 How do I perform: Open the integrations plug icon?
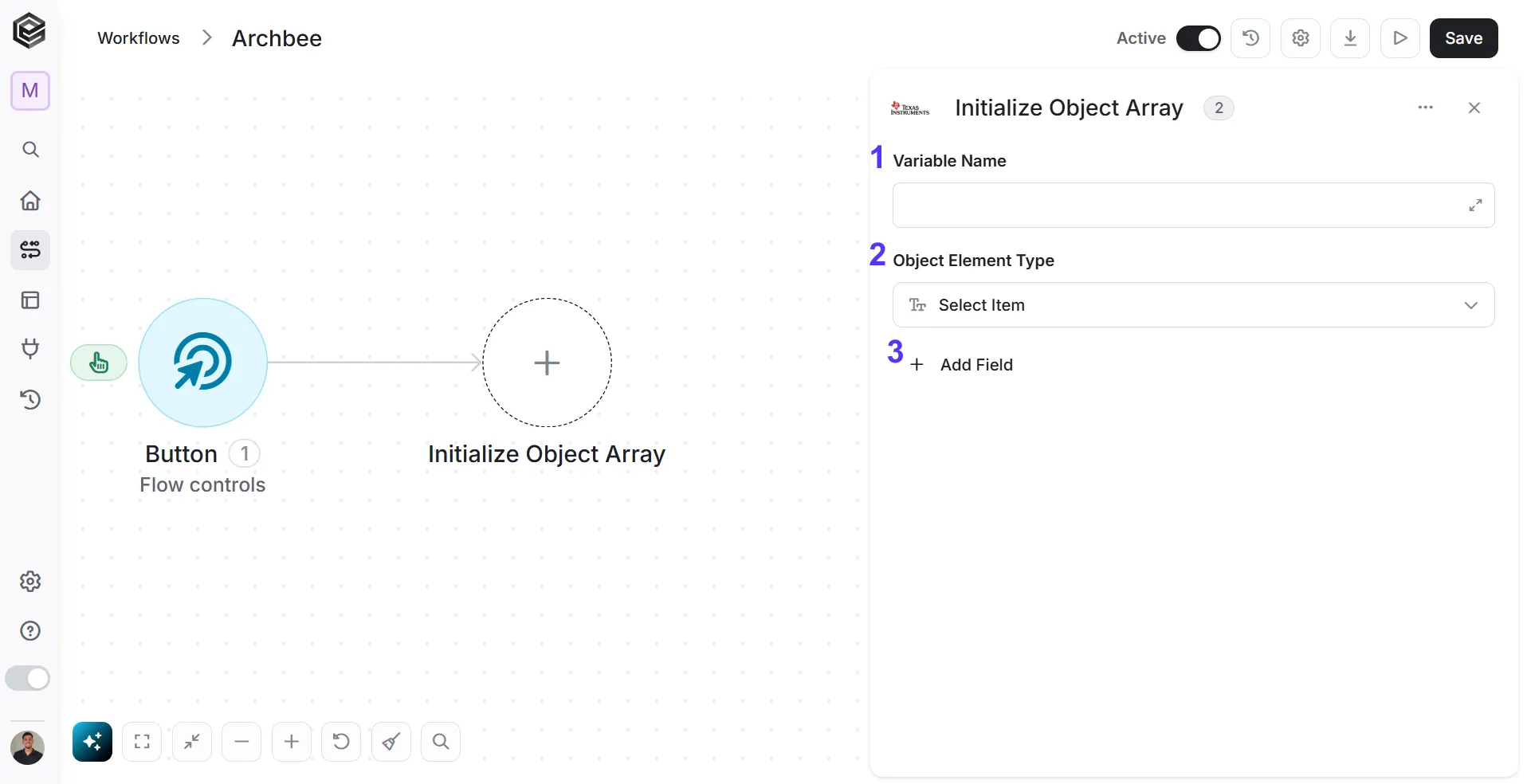pos(30,349)
